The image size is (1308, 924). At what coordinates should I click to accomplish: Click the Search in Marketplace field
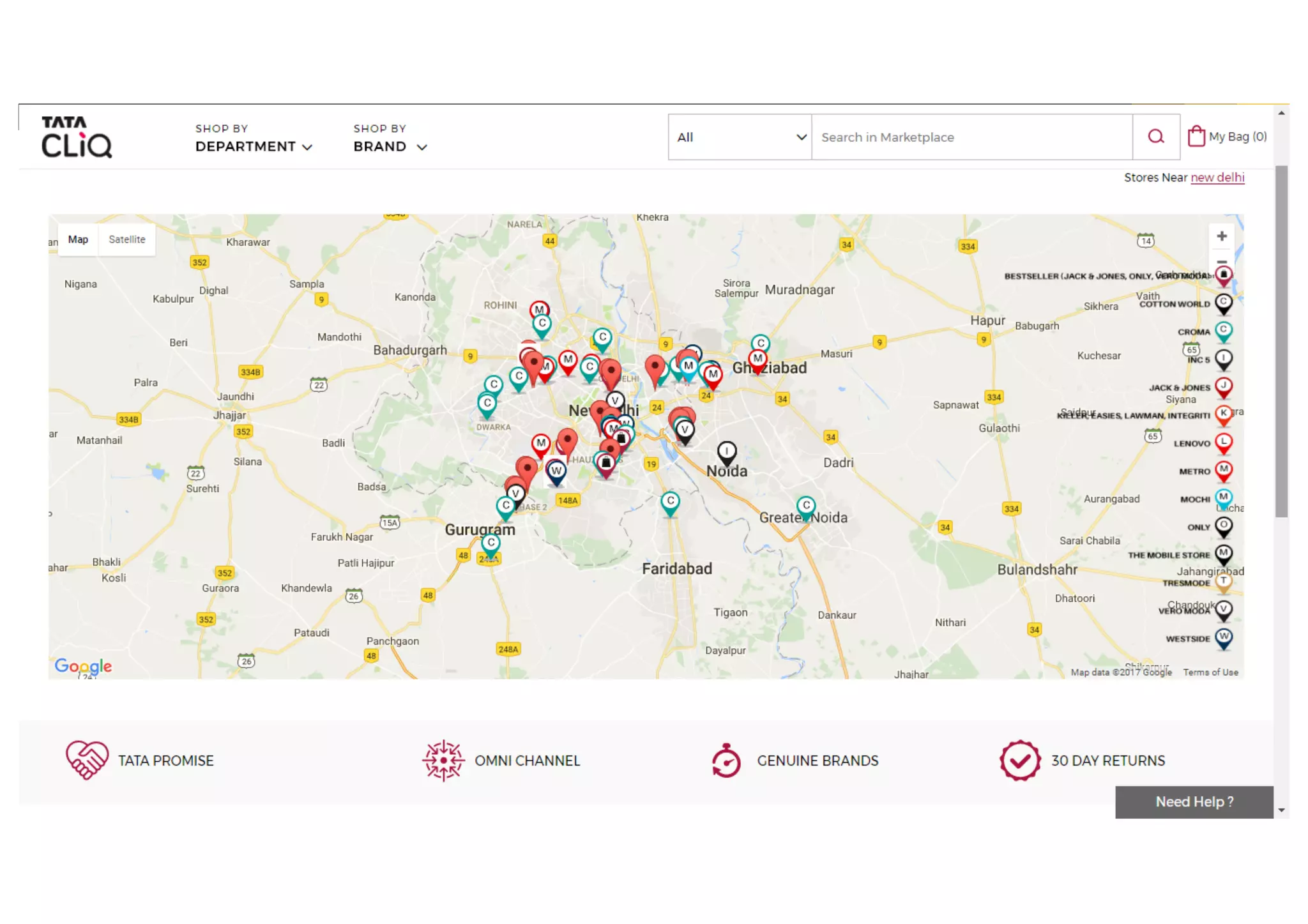971,137
